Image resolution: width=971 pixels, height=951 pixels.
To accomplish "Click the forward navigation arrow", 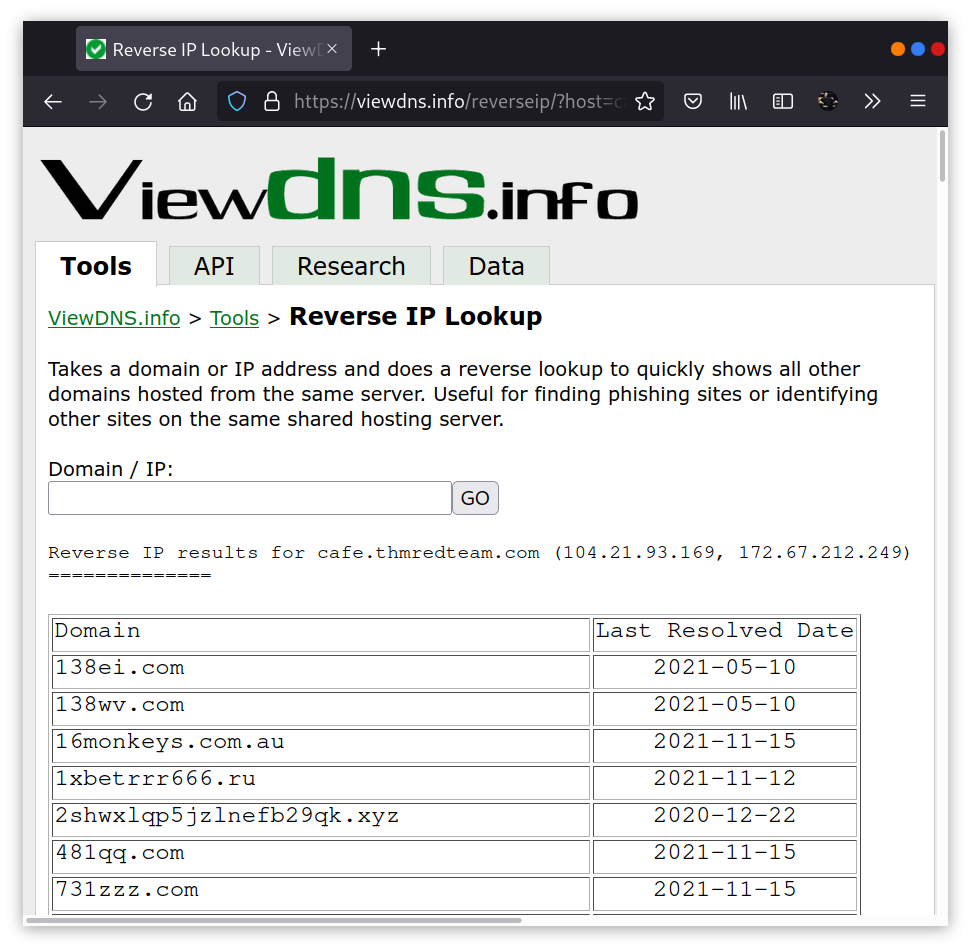I will pos(98,102).
